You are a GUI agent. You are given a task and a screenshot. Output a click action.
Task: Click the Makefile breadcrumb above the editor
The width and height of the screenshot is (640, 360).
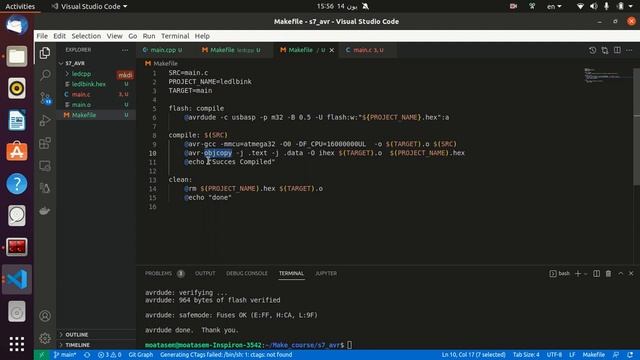161,63
